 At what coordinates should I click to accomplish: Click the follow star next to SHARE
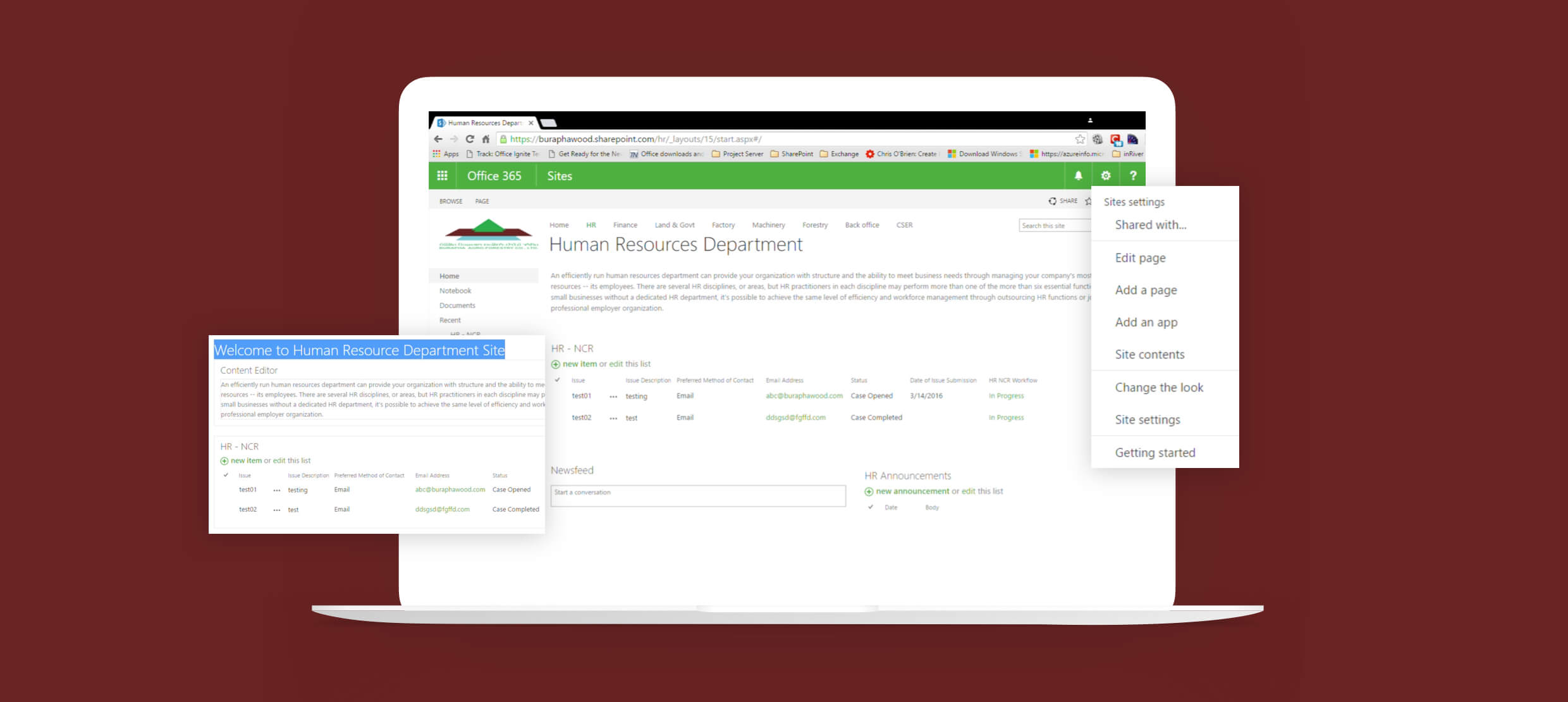click(x=1089, y=200)
